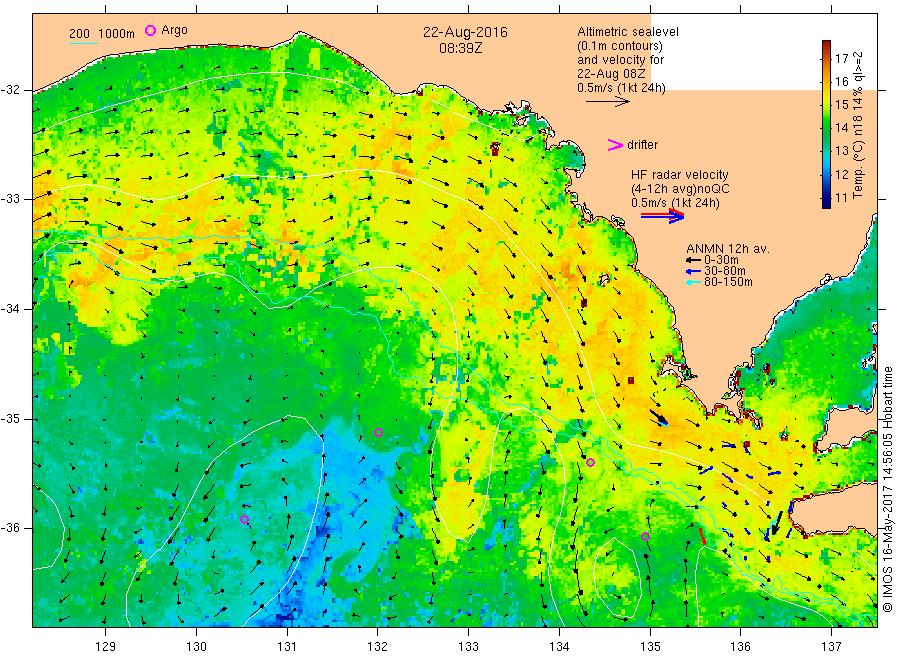The image size is (900, 660).
Task: Select the Argo float marker near longitude 132
Action: tap(378, 433)
